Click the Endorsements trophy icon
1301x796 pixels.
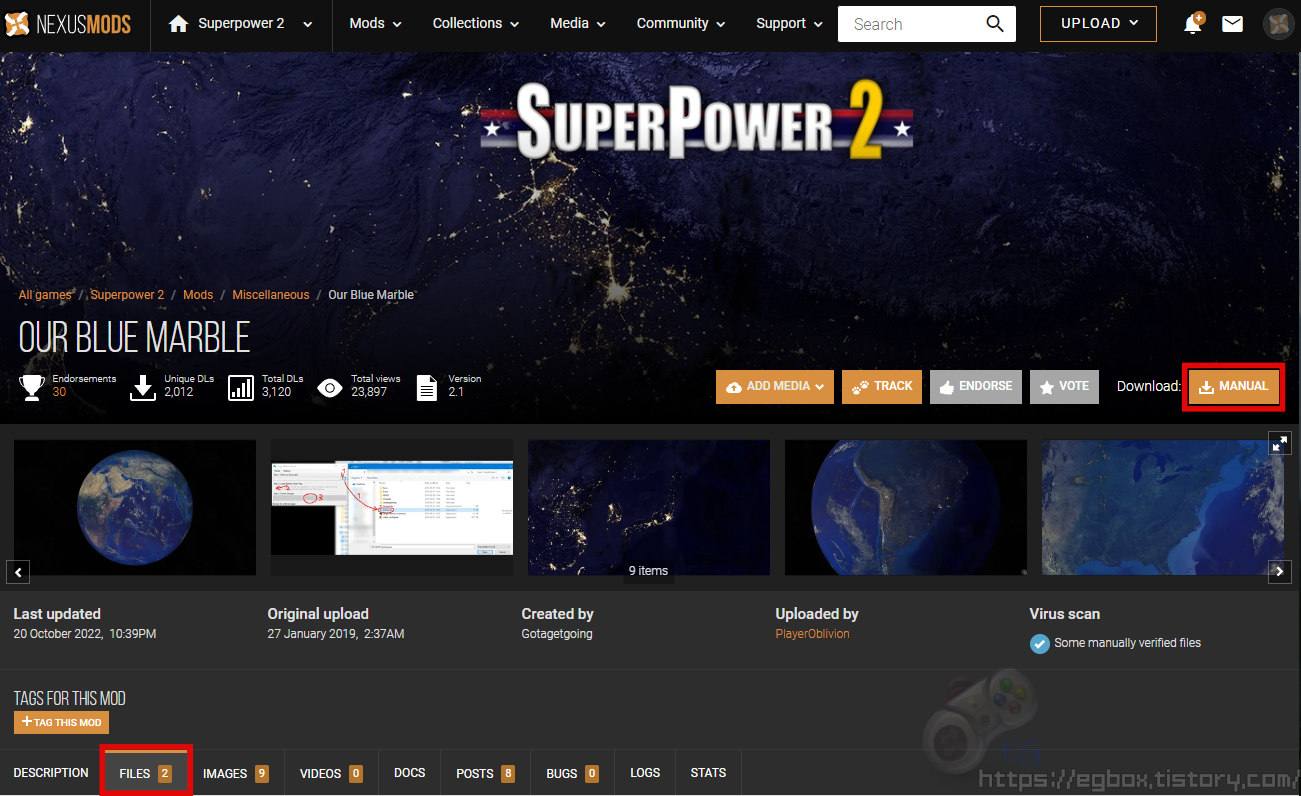pyautogui.click(x=31, y=387)
